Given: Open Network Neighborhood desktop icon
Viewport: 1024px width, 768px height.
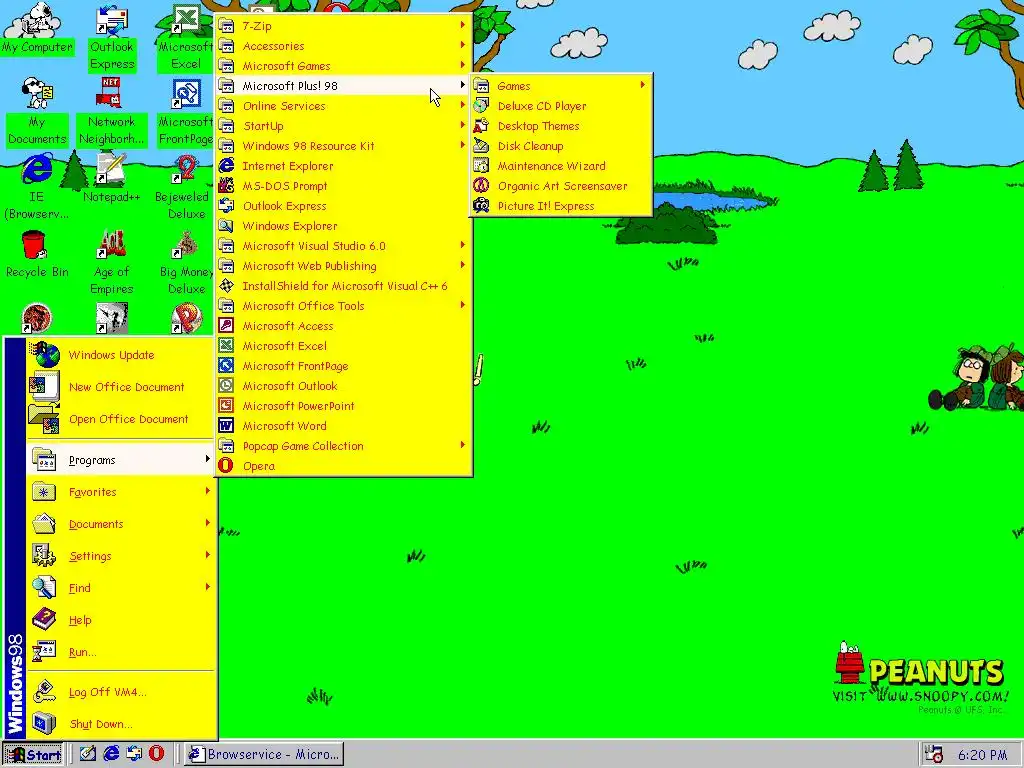Looking at the screenshot, I should [x=111, y=112].
